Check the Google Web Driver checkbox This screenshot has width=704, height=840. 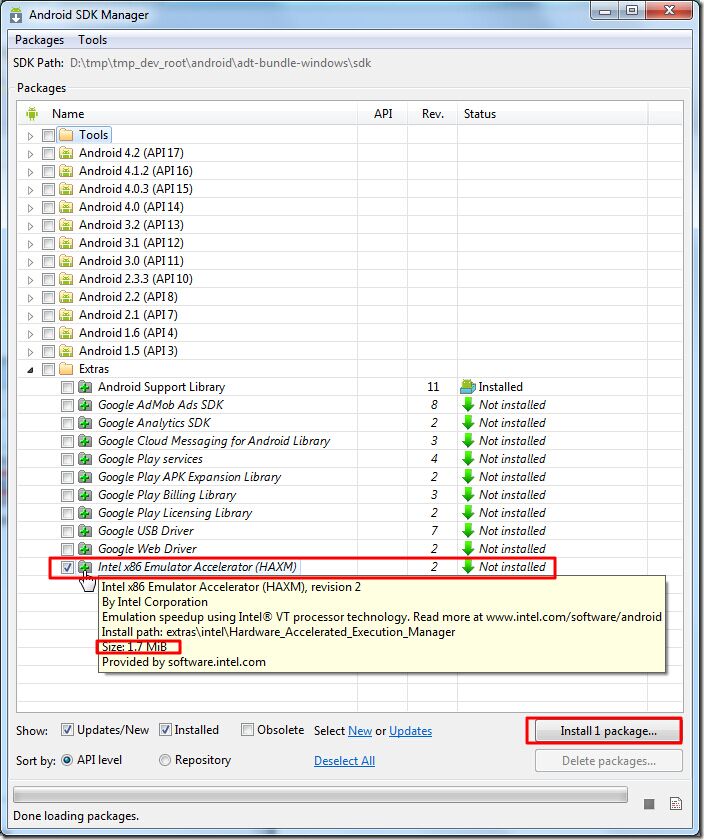point(67,549)
